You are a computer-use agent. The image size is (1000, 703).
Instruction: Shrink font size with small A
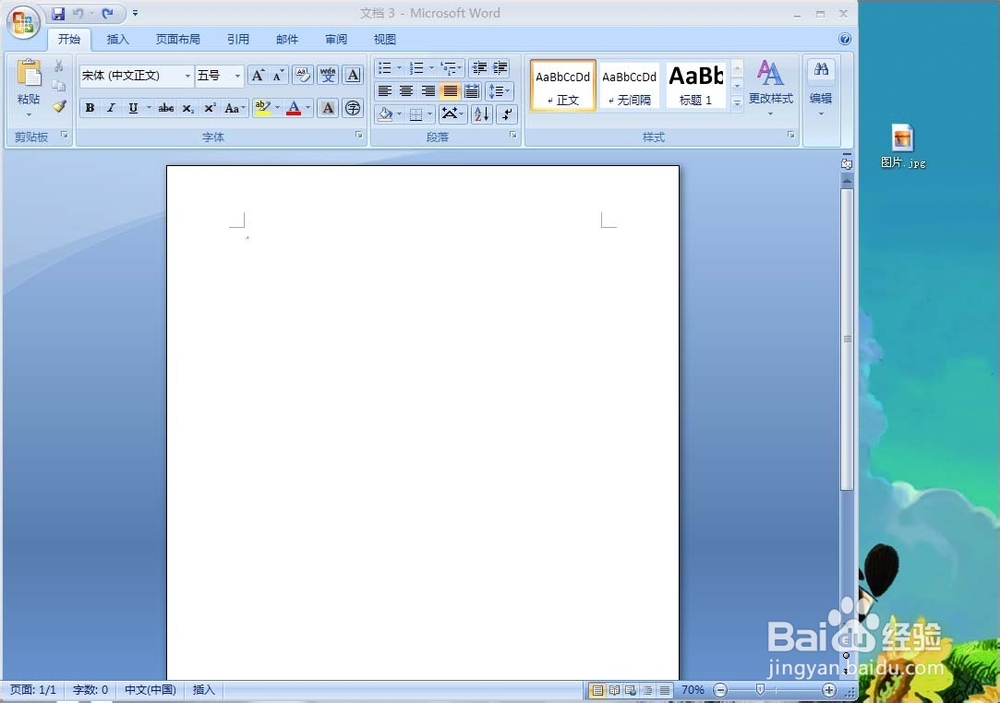(x=279, y=75)
